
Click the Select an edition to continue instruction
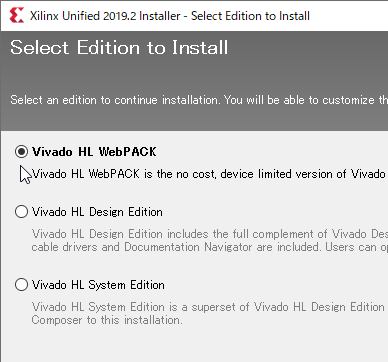point(199,100)
